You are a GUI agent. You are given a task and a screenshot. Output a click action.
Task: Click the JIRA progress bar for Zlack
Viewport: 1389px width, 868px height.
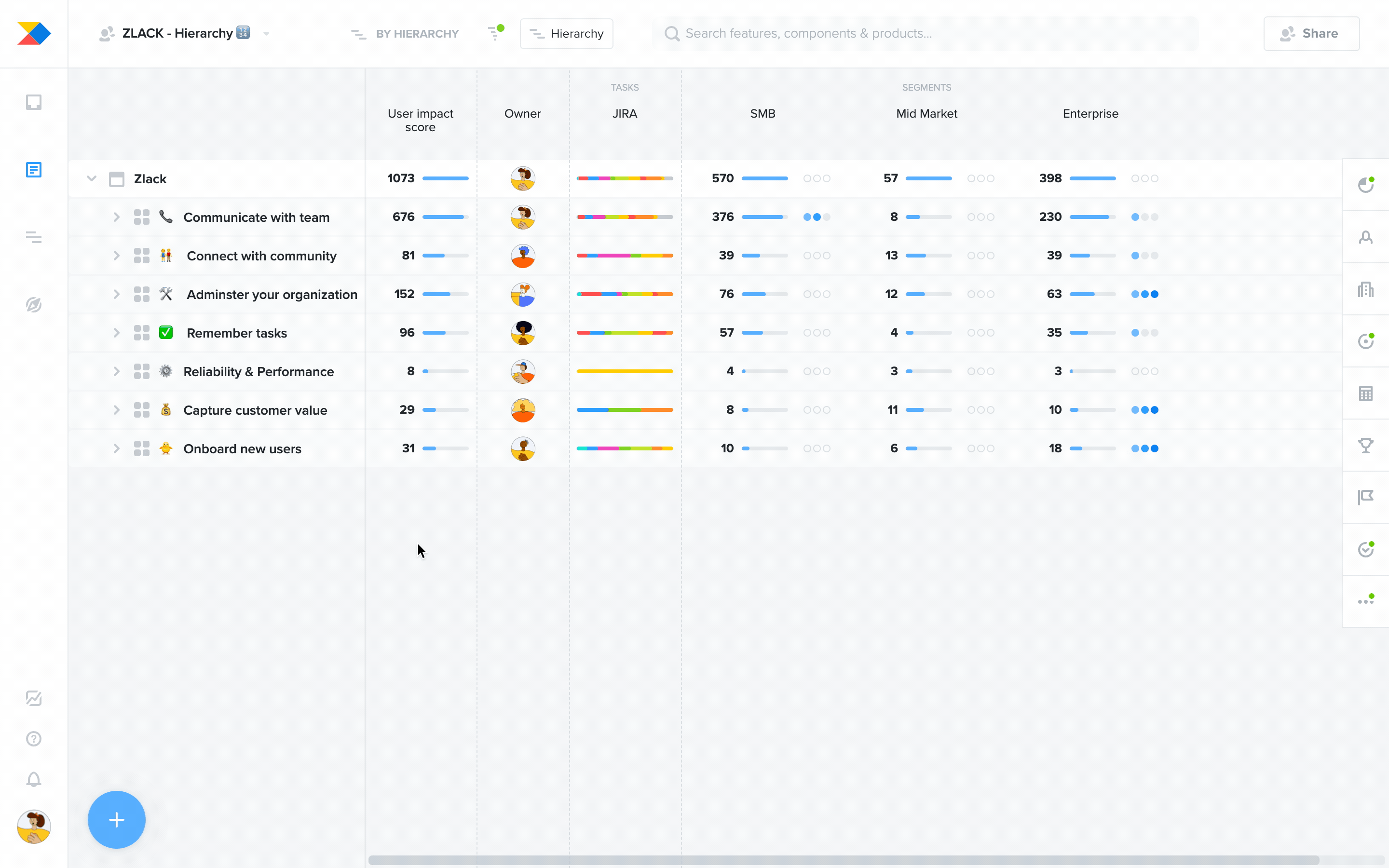625,178
